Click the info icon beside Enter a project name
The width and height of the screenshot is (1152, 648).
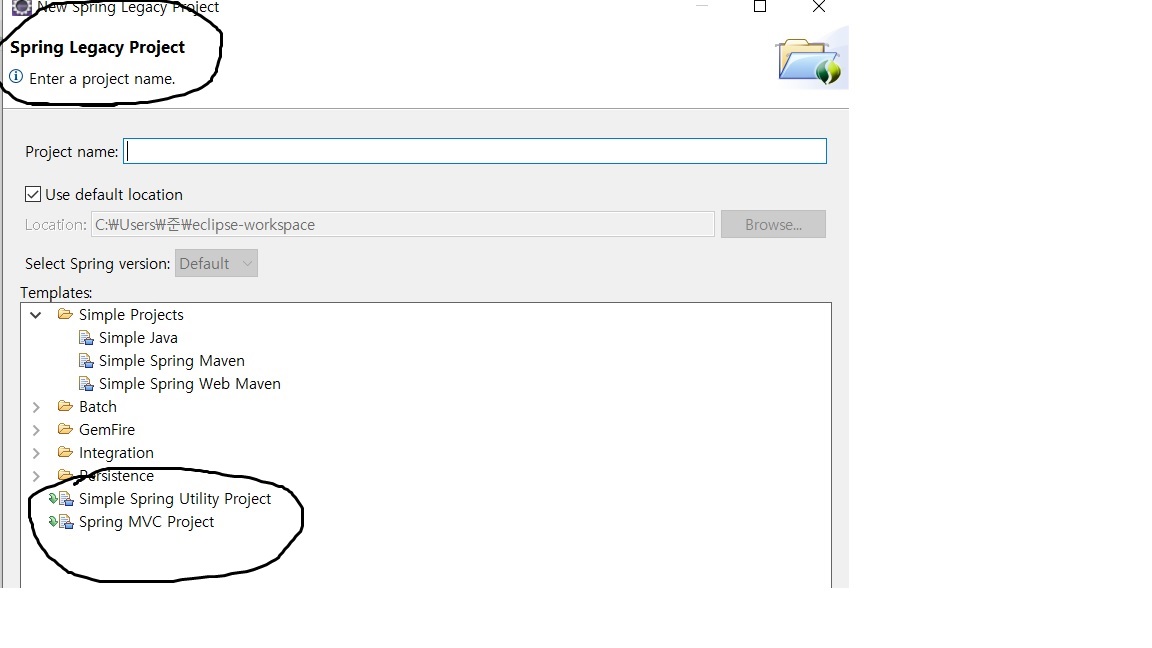coord(16,76)
